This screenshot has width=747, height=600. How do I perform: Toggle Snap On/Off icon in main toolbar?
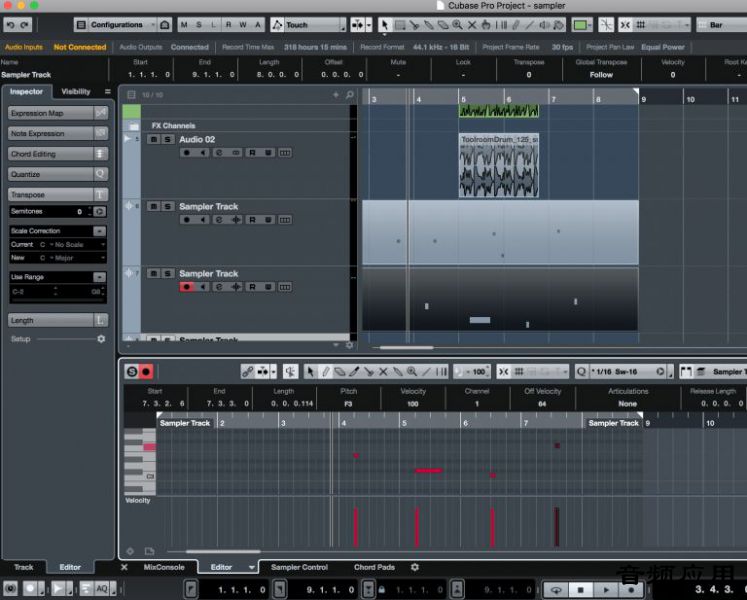(x=625, y=25)
